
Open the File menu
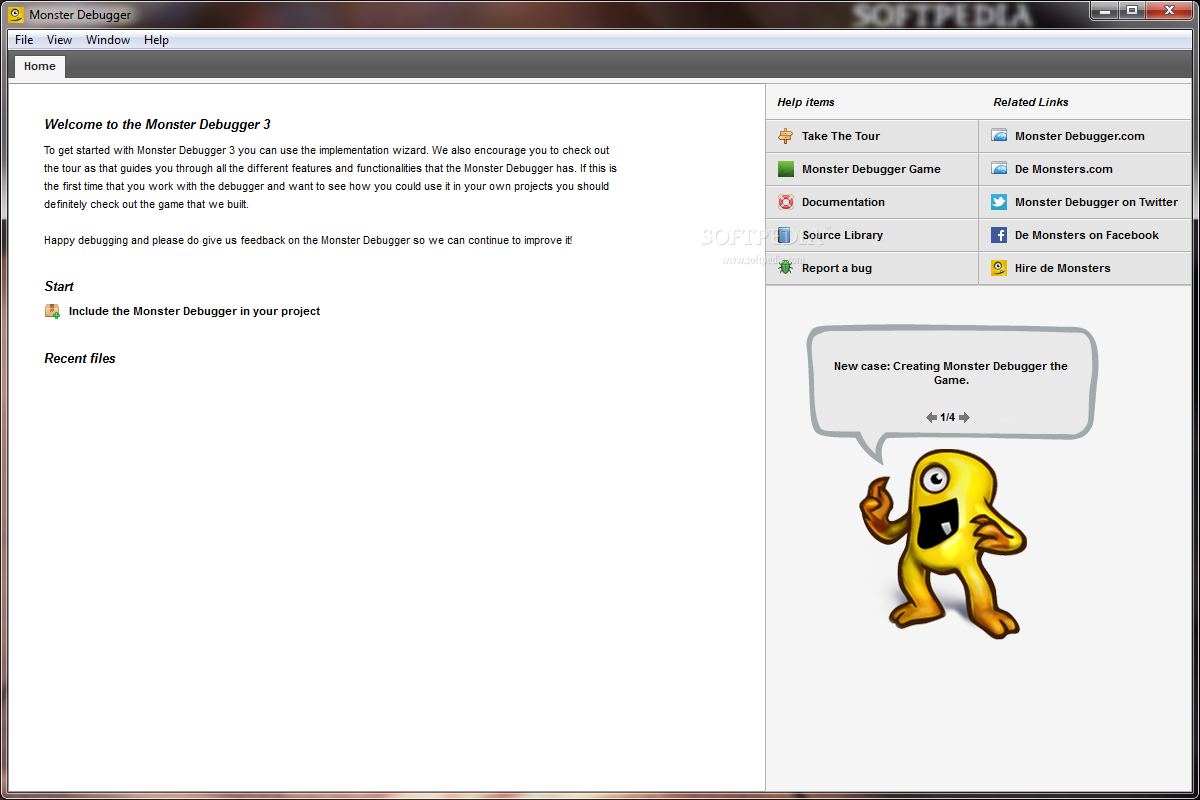tap(24, 40)
